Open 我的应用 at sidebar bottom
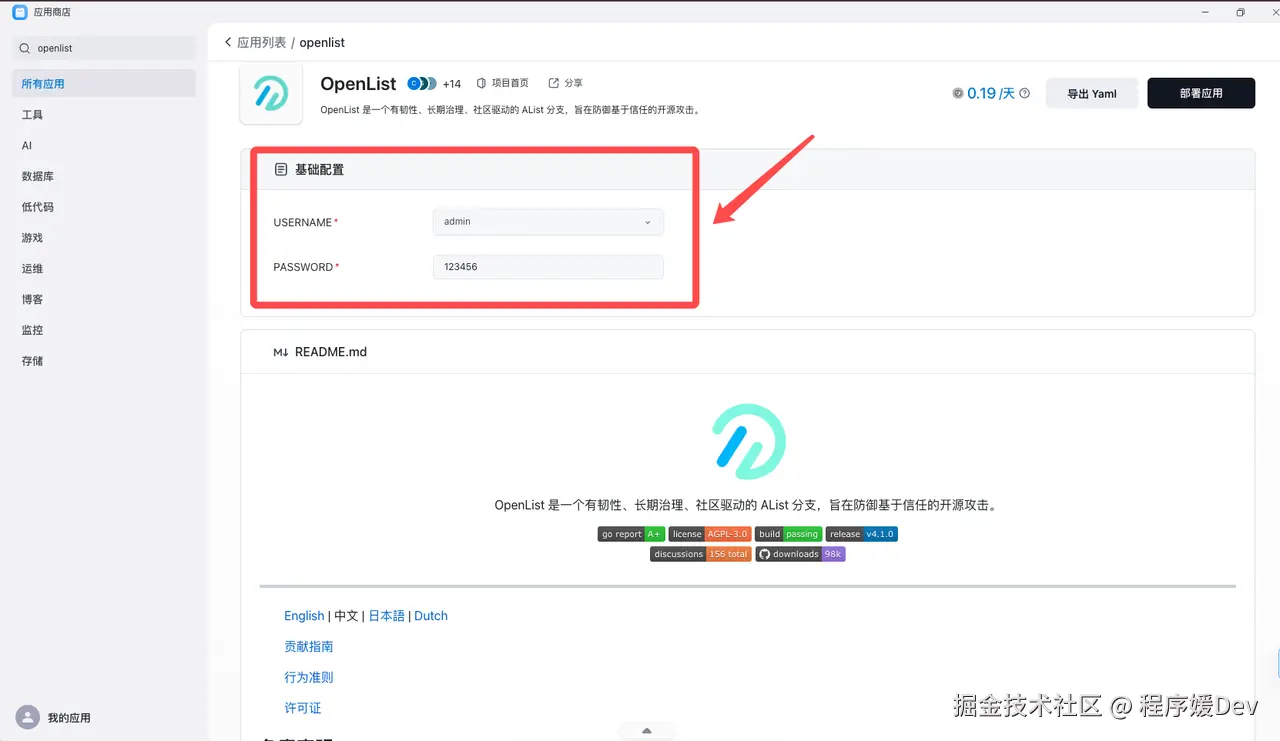Viewport: 1280px width, 741px height. [x=69, y=718]
